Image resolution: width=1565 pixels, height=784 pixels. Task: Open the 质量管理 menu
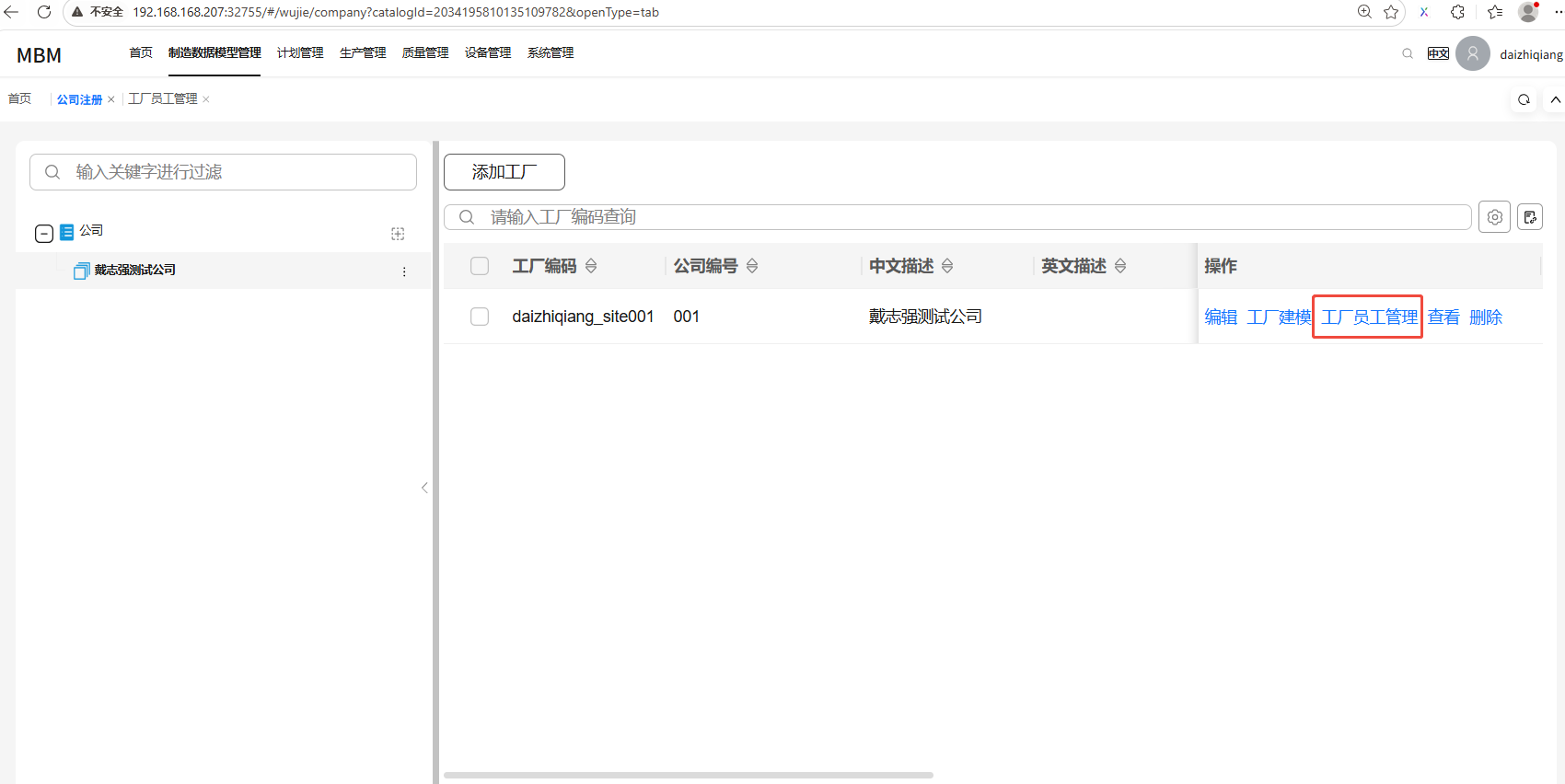tap(425, 53)
